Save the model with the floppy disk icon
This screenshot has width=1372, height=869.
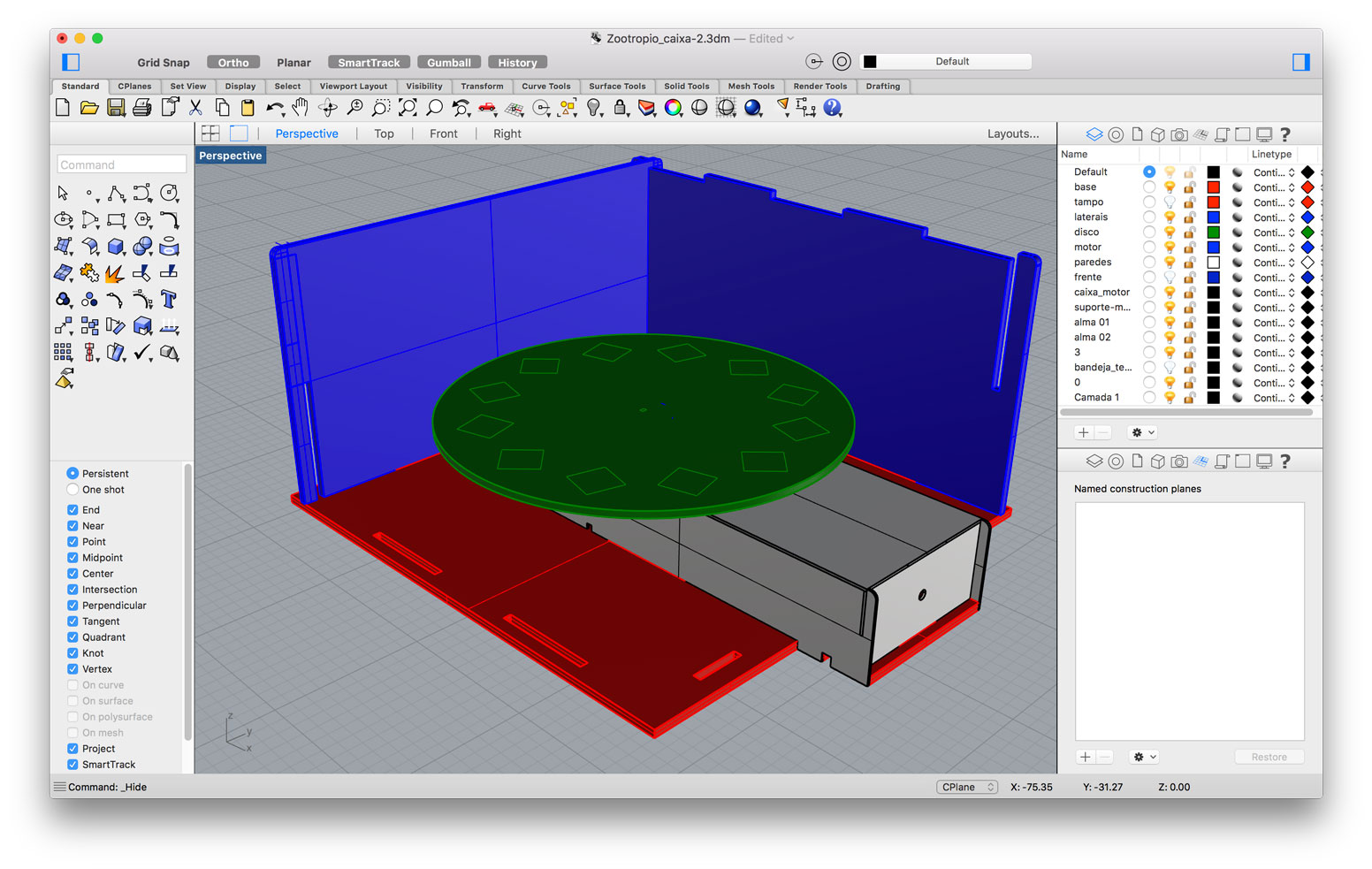(116, 108)
